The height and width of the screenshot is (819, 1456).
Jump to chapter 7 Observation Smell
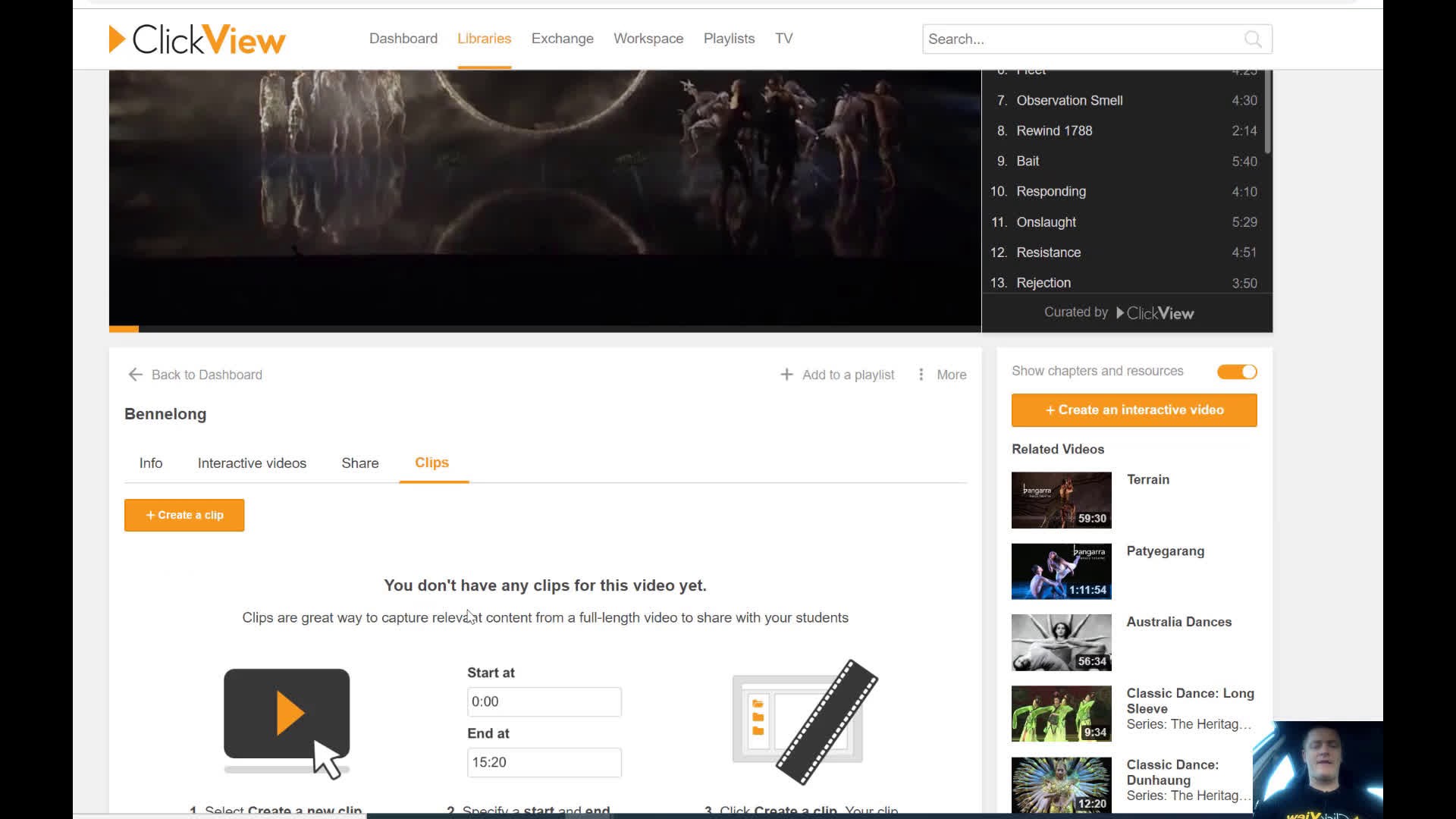coord(1127,100)
